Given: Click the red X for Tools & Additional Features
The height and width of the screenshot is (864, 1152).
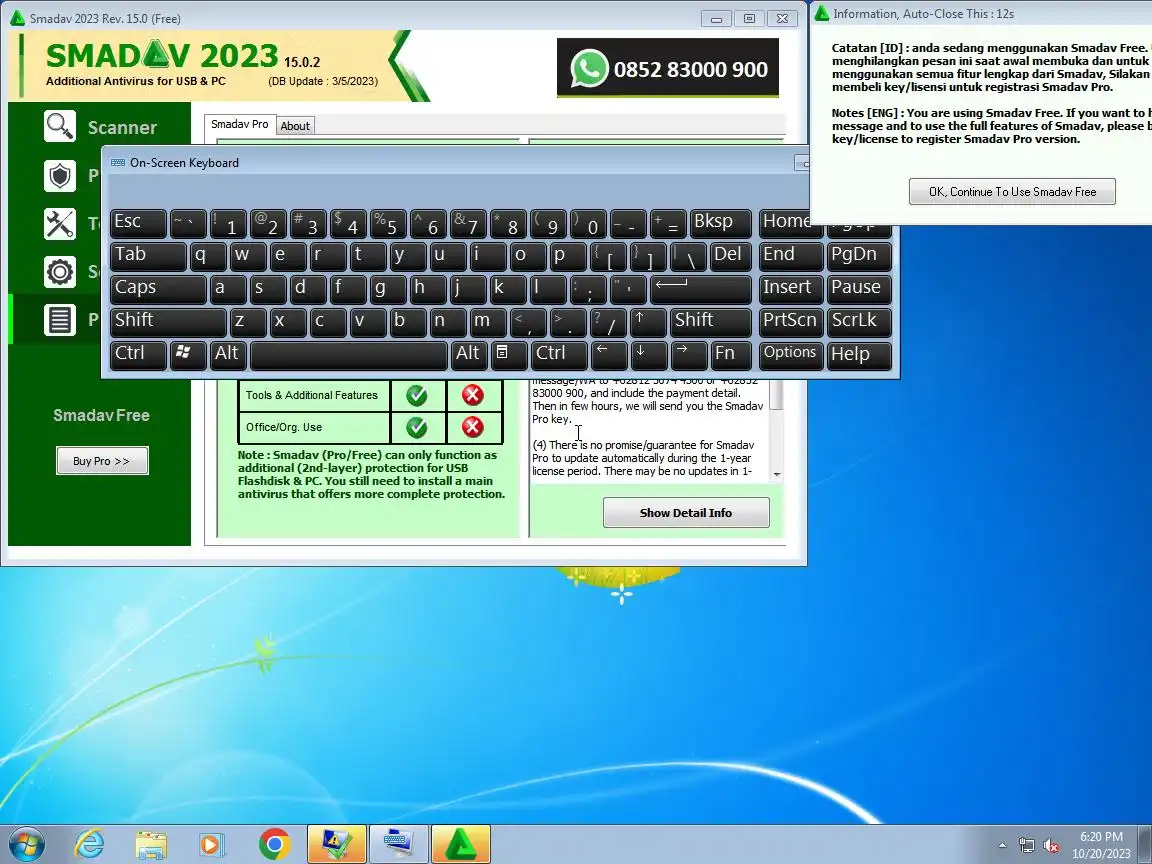Looking at the screenshot, I should (x=472, y=395).
